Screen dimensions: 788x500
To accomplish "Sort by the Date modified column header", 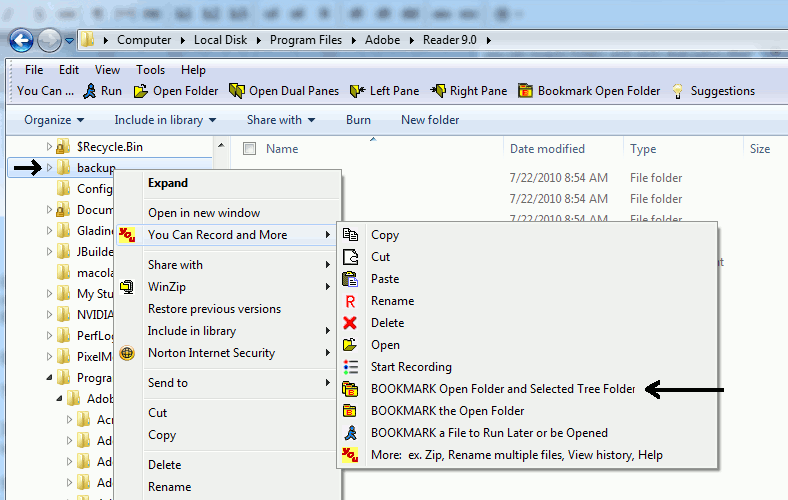I will point(547,149).
